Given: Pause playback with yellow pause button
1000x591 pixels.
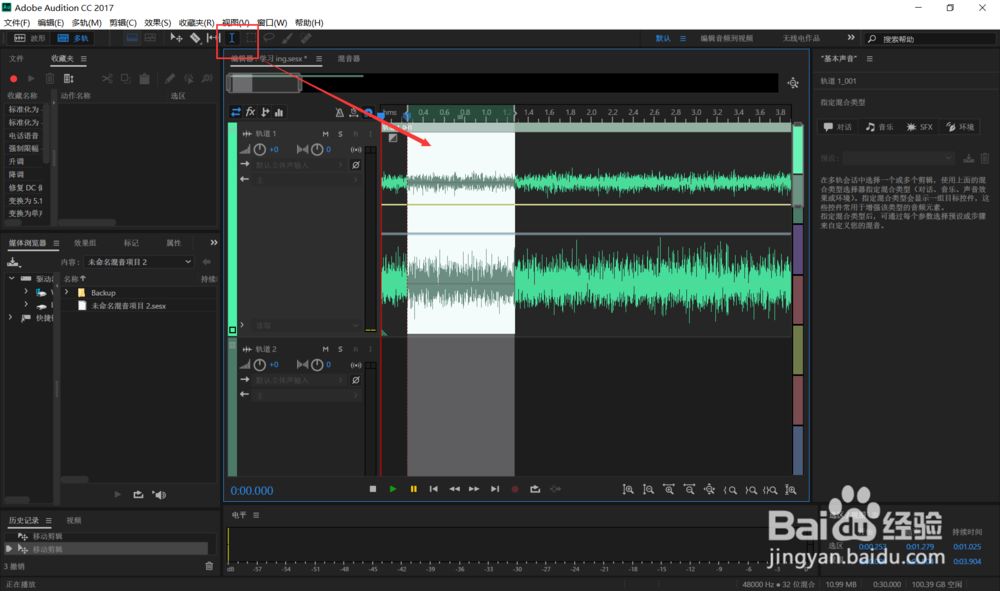Looking at the screenshot, I should (x=413, y=489).
